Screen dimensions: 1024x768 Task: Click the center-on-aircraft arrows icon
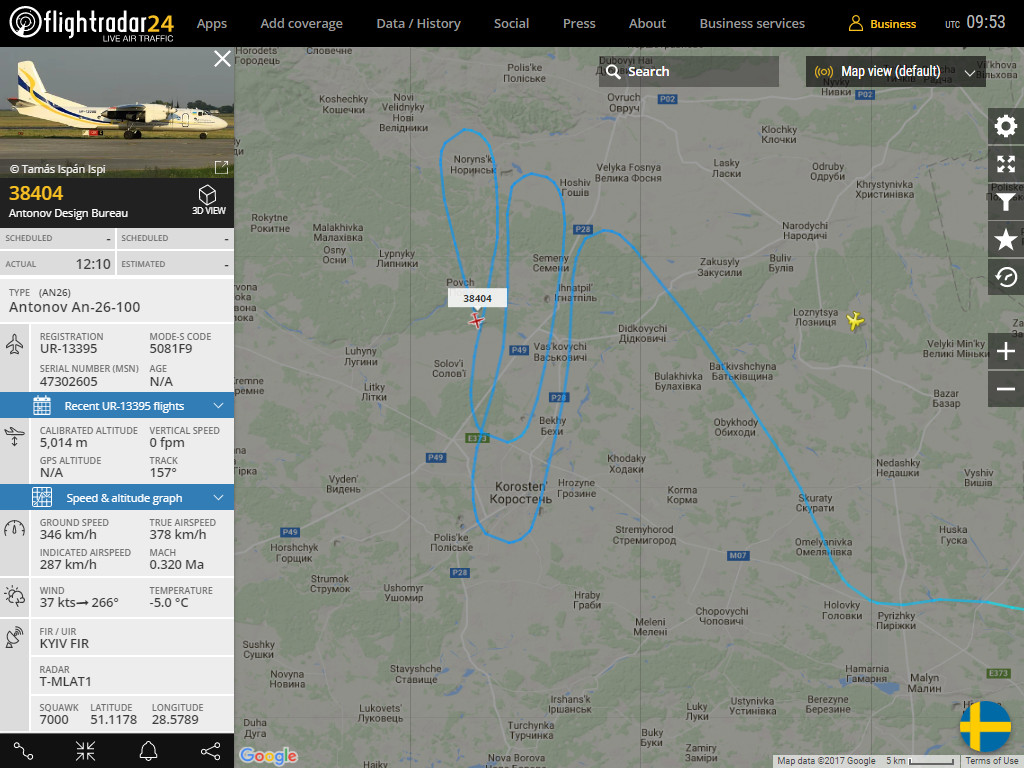tap(86, 751)
